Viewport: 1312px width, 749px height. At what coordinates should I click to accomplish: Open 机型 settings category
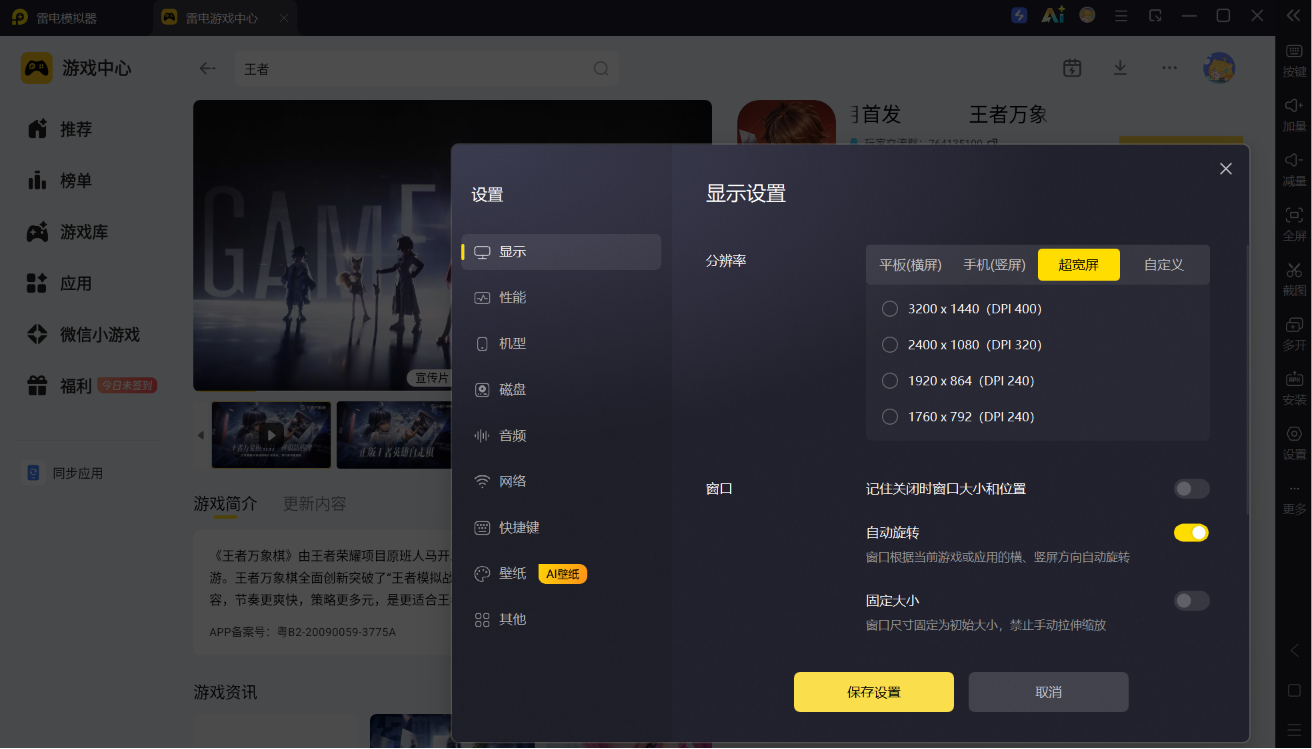point(561,344)
